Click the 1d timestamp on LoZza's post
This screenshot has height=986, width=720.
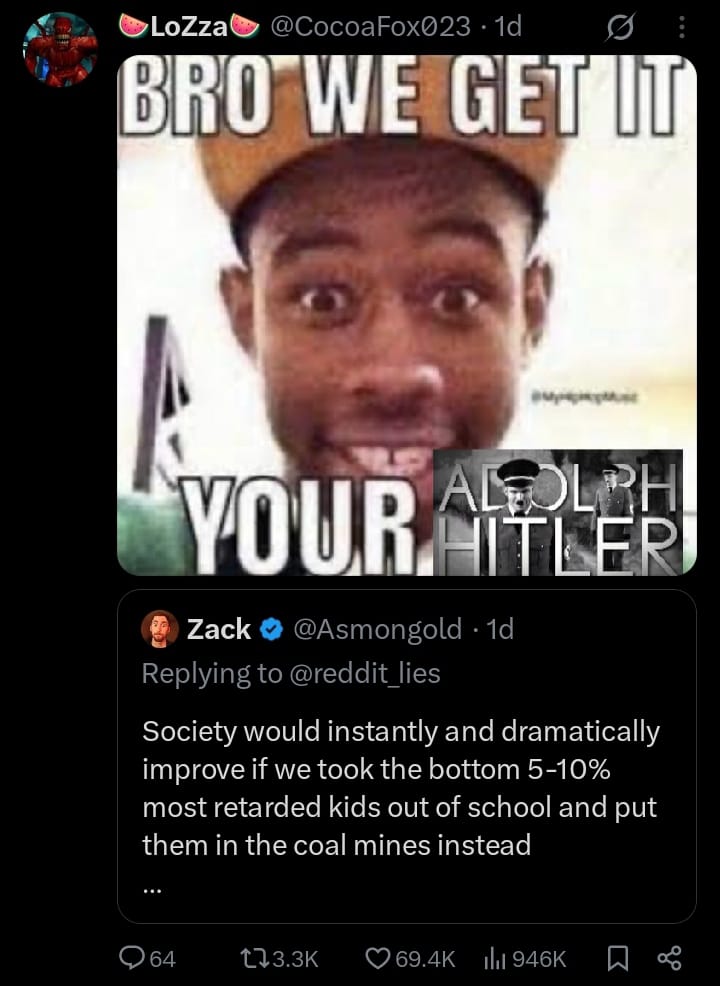(508, 26)
